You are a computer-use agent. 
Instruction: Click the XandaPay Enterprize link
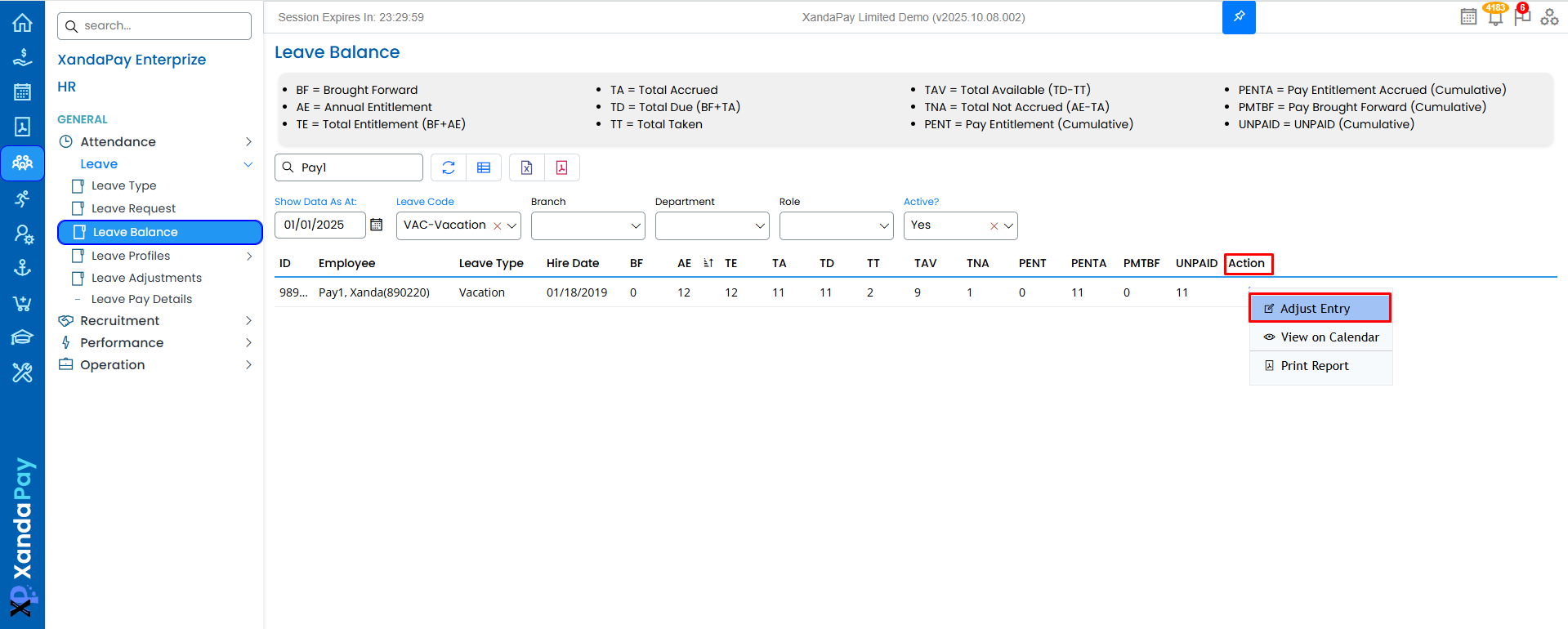click(x=132, y=60)
